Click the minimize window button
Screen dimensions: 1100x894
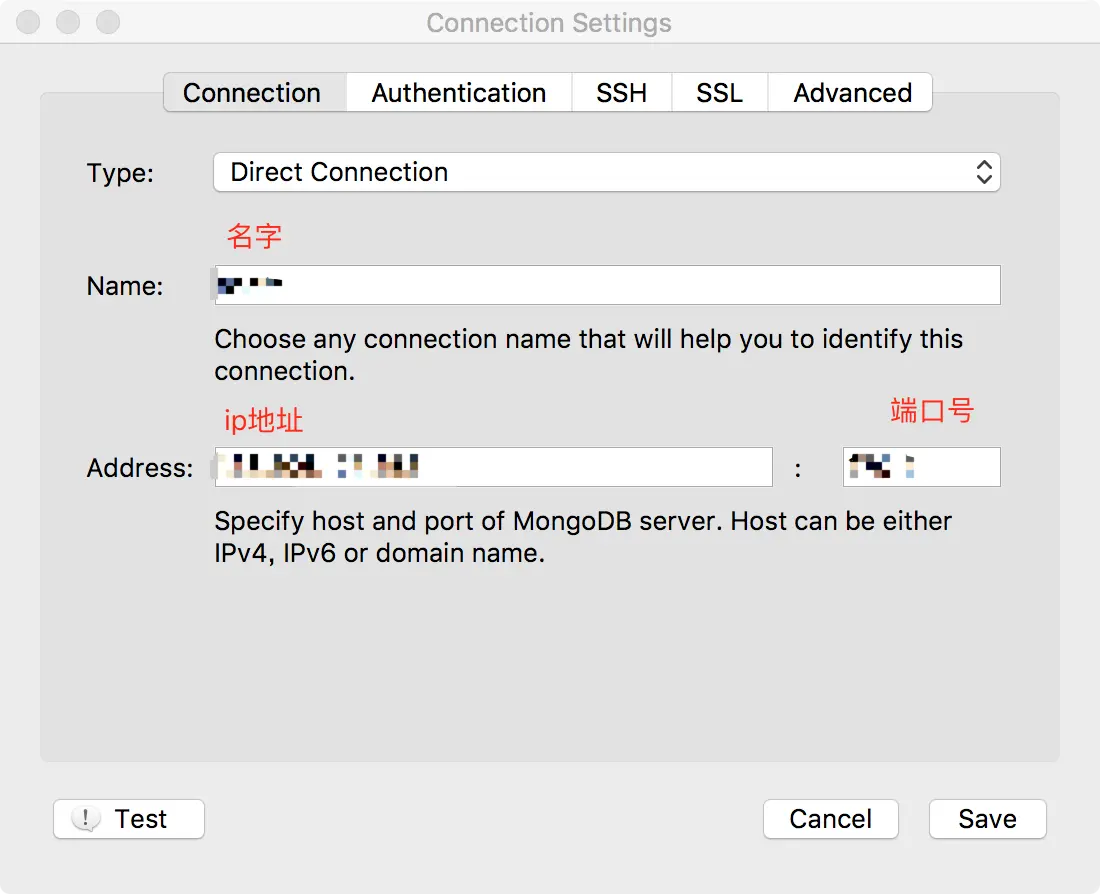(x=68, y=22)
